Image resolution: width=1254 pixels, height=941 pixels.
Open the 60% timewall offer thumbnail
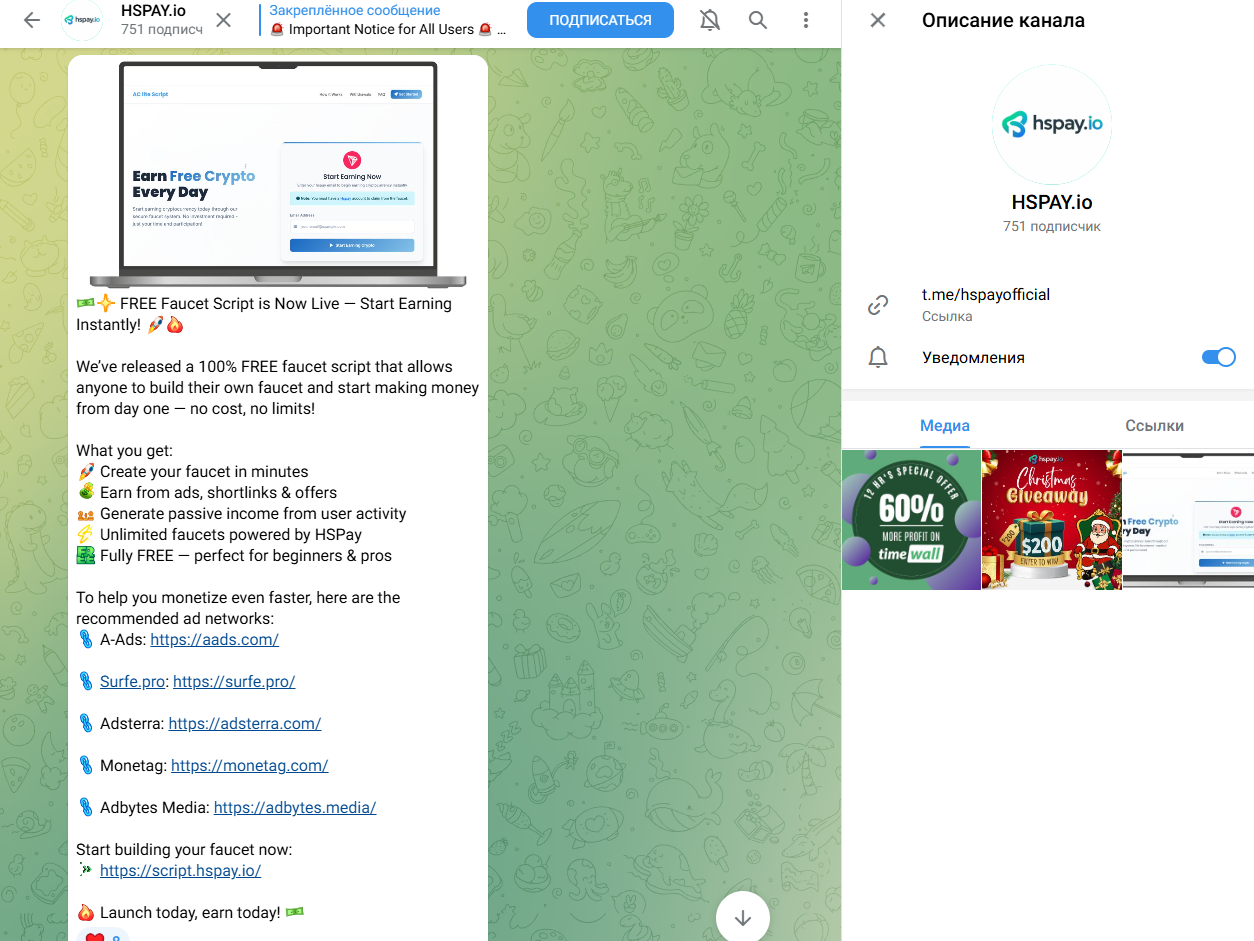tap(911, 520)
